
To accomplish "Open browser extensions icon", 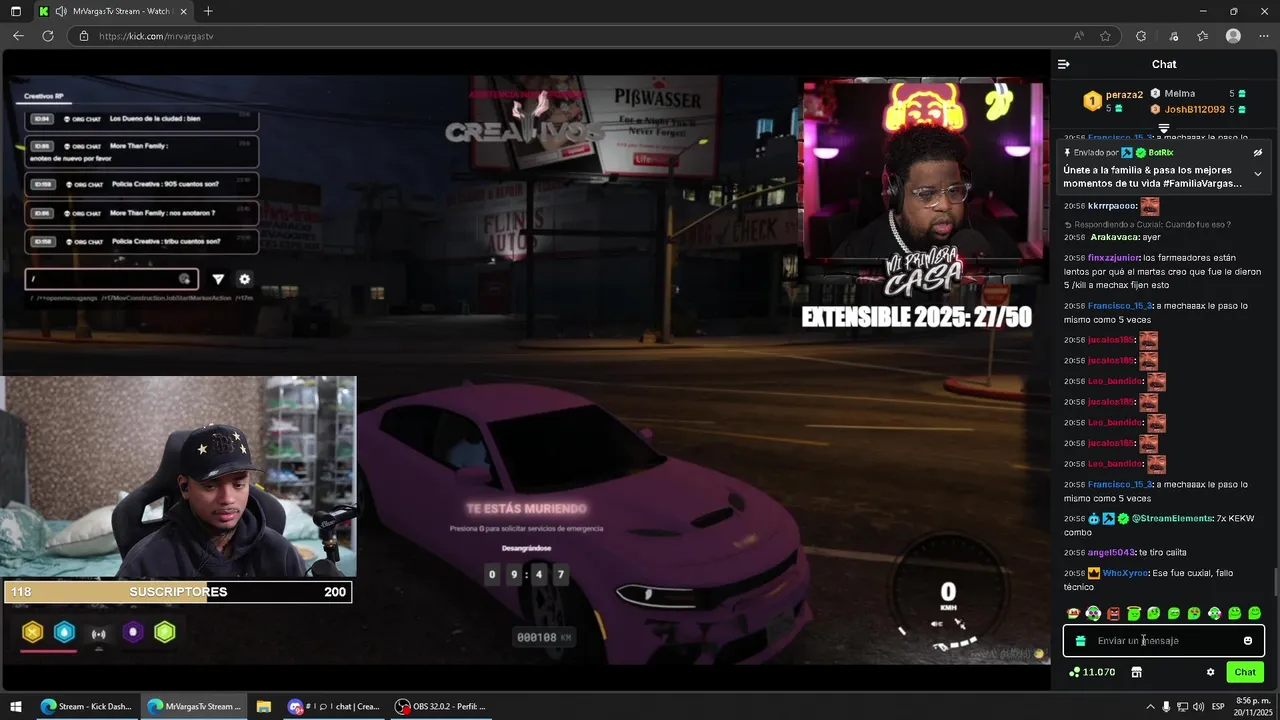I will tap(1141, 36).
